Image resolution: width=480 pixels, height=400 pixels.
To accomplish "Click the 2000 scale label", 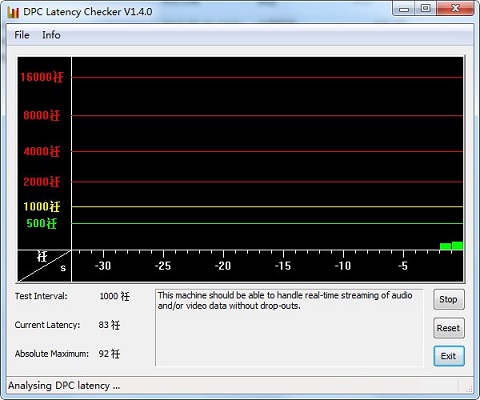I will pyautogui.click(x=42, y=182).
